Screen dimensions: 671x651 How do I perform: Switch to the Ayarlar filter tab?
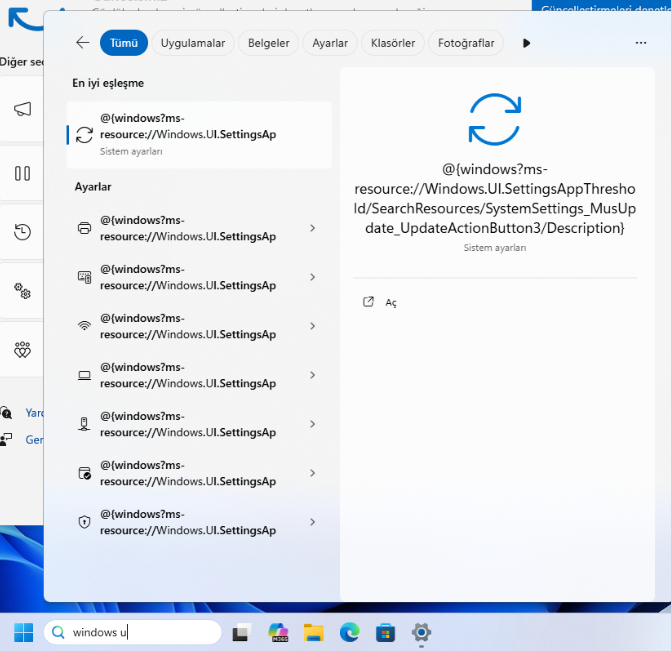330,43
